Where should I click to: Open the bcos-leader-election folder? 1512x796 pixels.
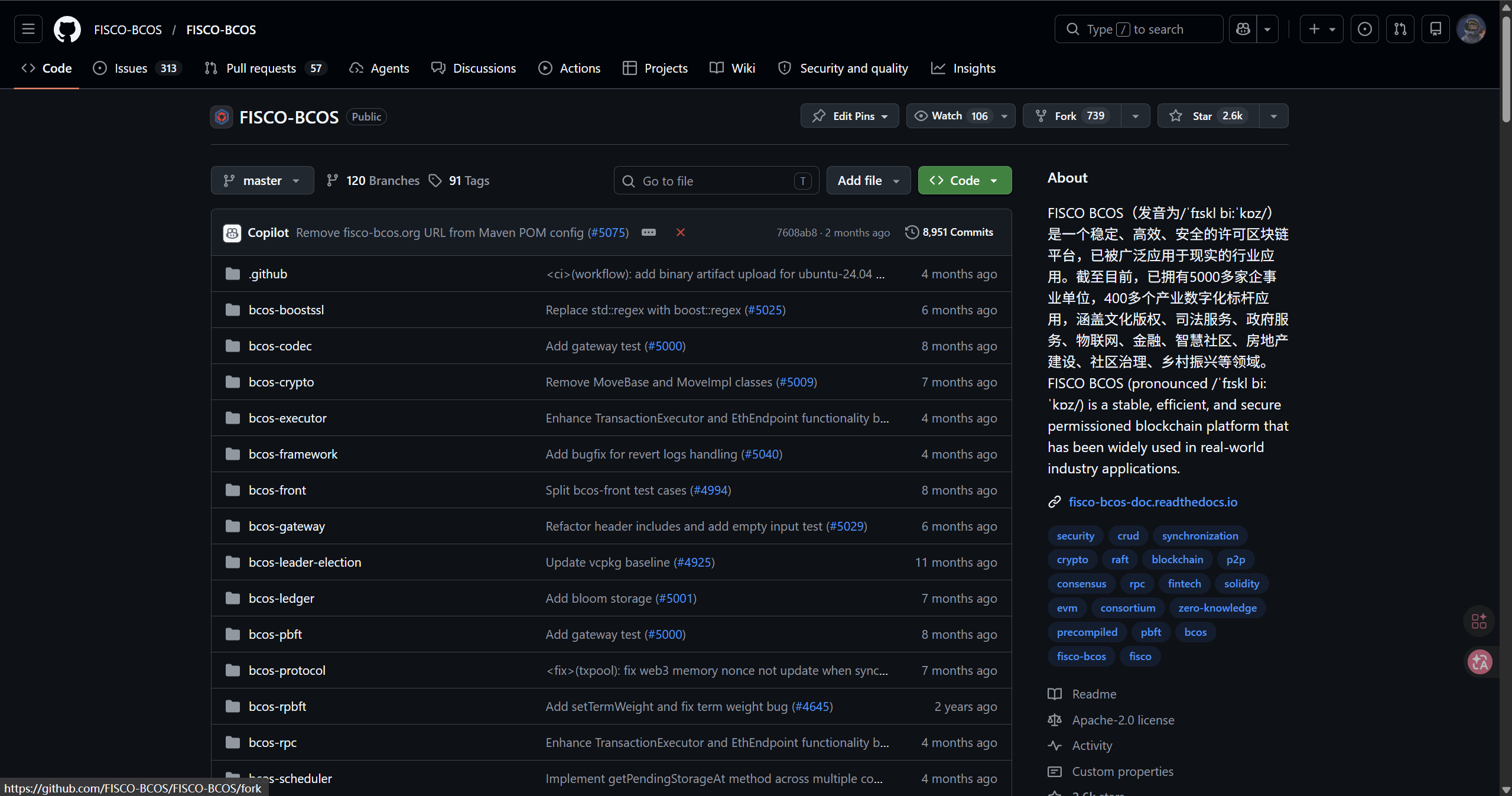click(305, 562)
